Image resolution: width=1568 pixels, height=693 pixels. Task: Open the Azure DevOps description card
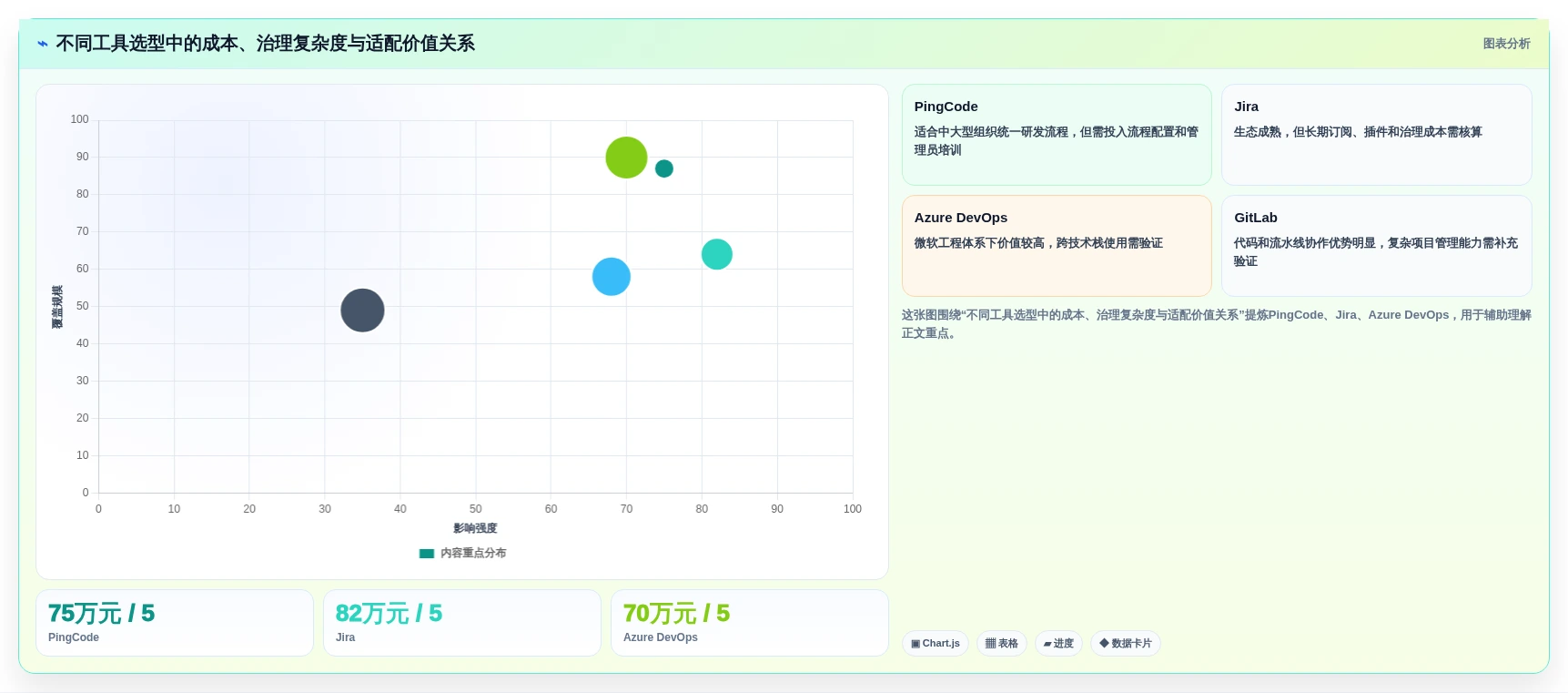(x=1057, y=246)
